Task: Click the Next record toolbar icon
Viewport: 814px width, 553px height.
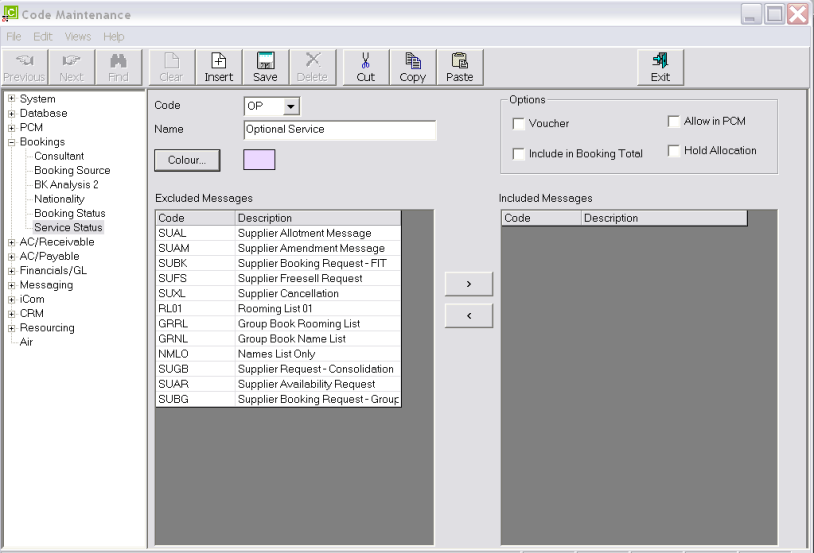Action: click(71, 68)
